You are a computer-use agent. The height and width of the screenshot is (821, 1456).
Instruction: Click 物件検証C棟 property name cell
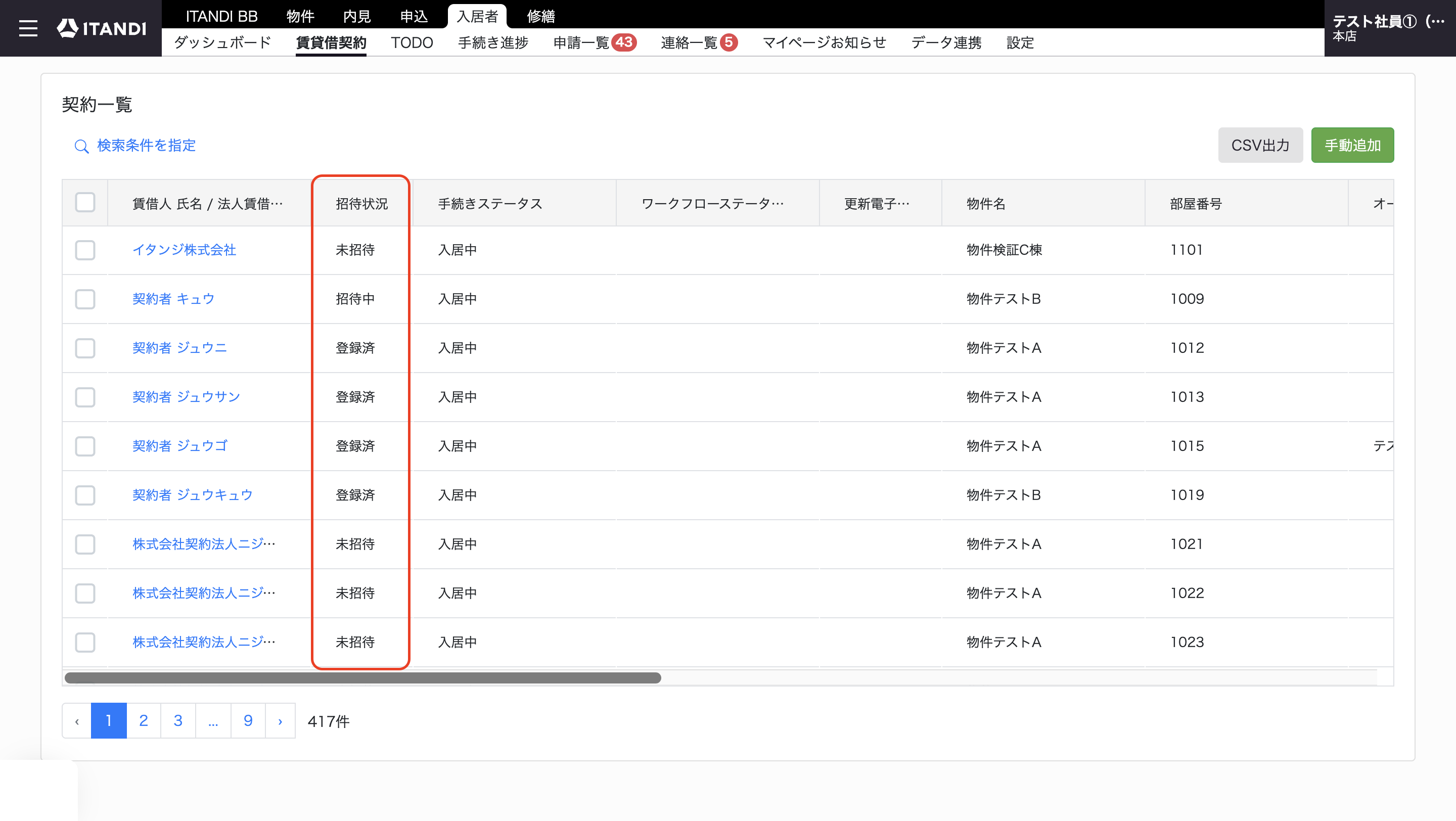[x=1005, y=250]
